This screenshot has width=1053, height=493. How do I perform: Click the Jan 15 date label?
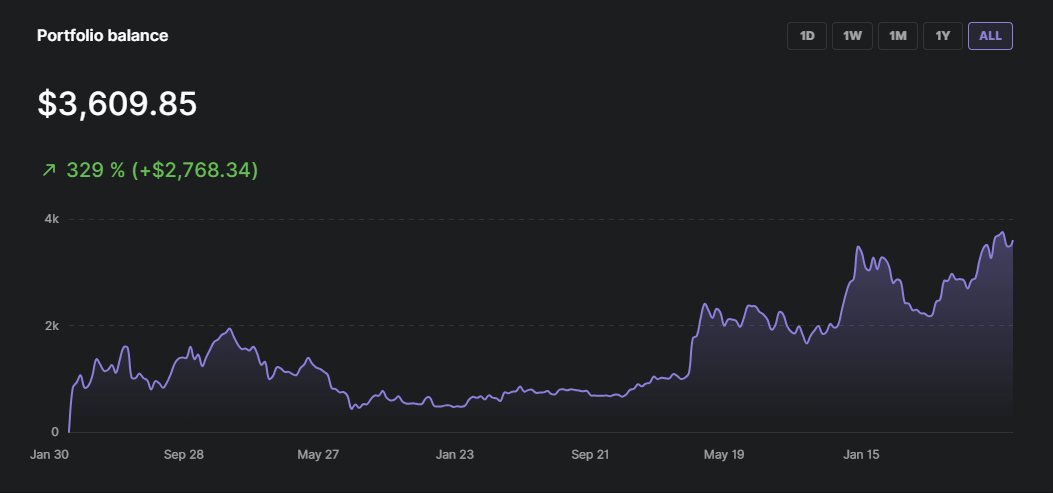click(861, 454)
